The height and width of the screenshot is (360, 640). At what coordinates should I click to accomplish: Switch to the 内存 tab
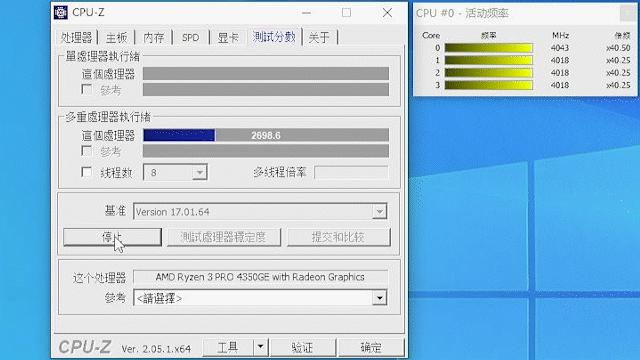pyautogui.click(x=154, y=38)
